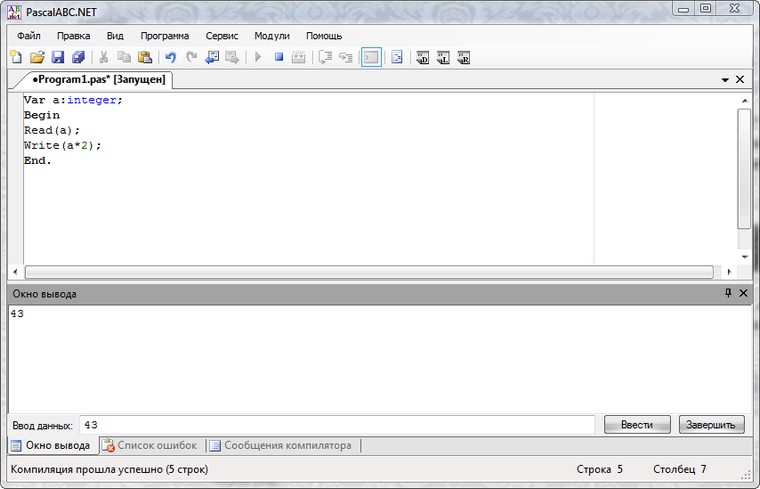
Task: Click the PascalABC.NET application icon in title bar
Action: point(14,12)
